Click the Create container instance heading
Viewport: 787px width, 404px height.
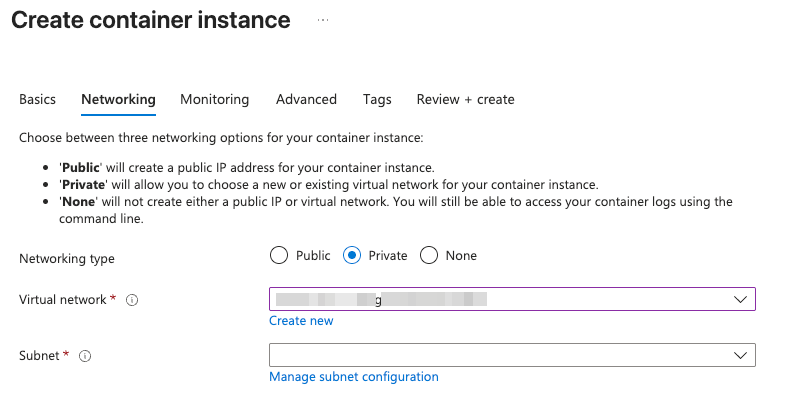[151, 21]
